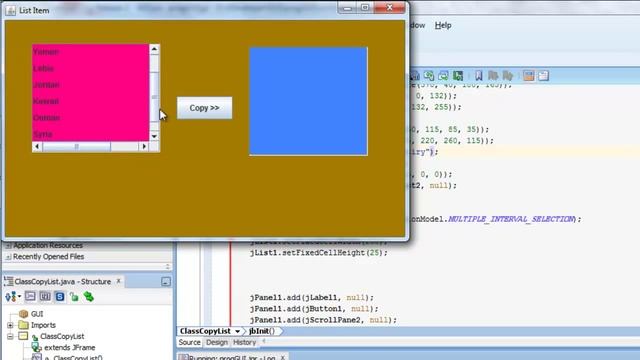640x360 pixels.
Task: Select Ouman in the pink list
Action: tap(90, 118)
